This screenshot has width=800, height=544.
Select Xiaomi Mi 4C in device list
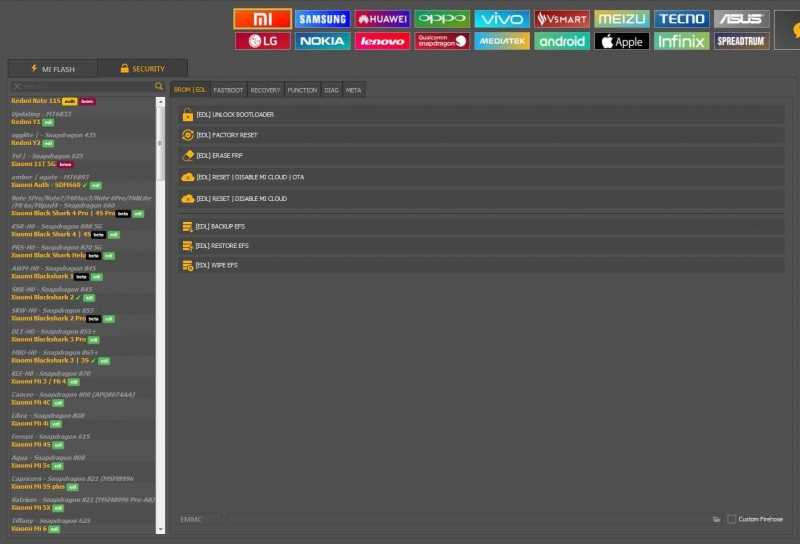click(31, 403)
